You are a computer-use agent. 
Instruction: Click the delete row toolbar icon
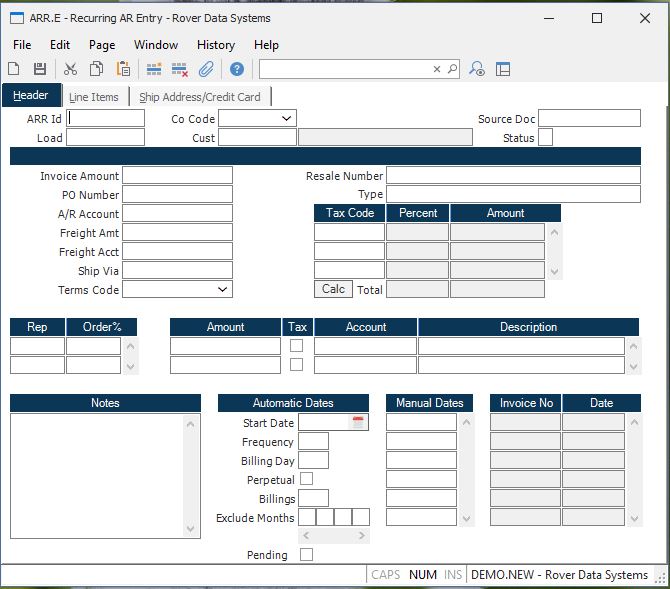point(180,69)
